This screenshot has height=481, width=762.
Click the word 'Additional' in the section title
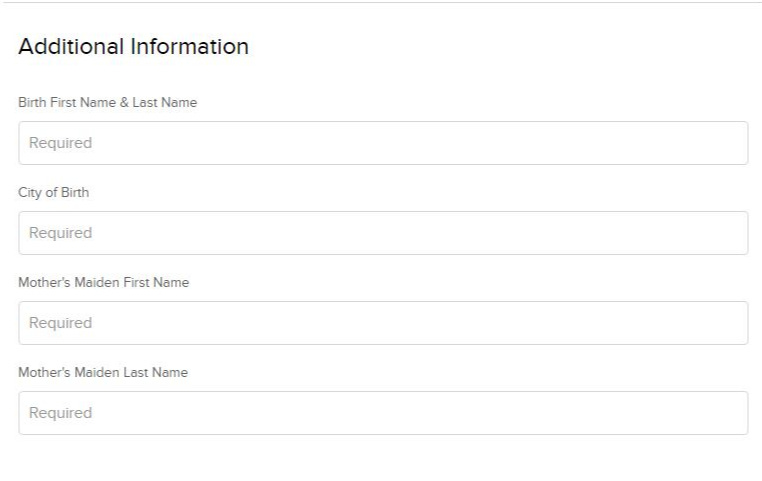(71, 47)
